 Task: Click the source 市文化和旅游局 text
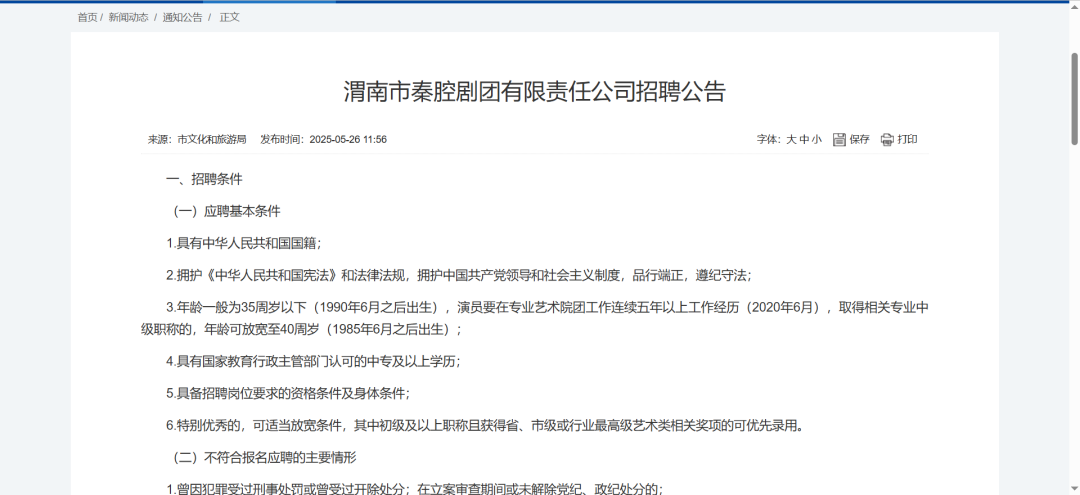click(x=211, y=140)
